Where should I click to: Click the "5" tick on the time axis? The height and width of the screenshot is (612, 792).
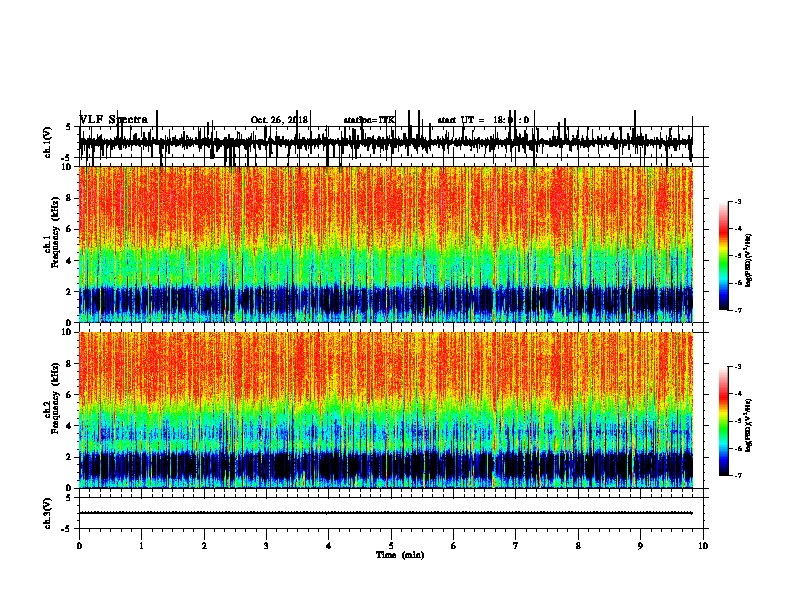pos(391,546)
